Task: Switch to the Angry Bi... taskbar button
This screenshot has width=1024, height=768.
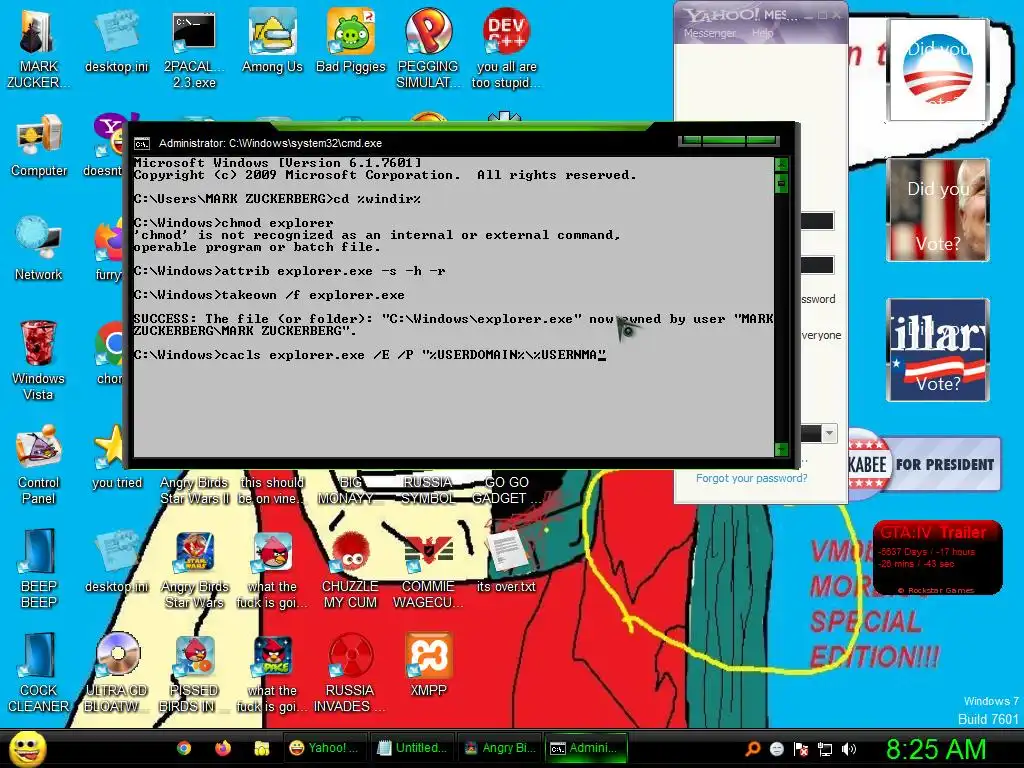Action: pyautogui.click(x=500, y=748)
